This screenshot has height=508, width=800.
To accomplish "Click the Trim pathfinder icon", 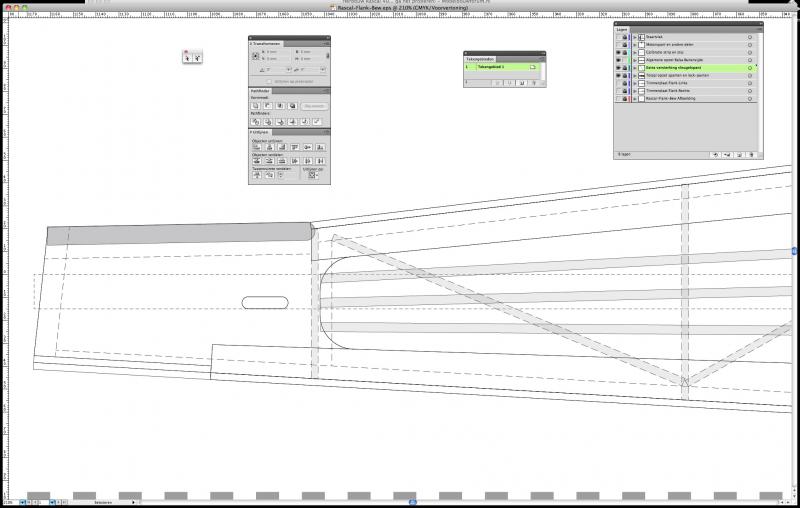I will 268,122.
